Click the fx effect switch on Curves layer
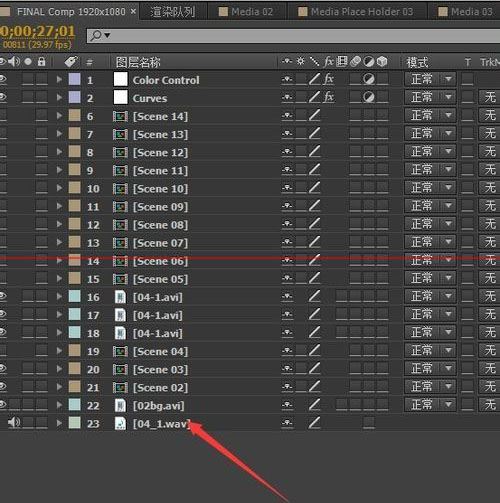This screenshot has width=500, height=503. pos(329,97)
